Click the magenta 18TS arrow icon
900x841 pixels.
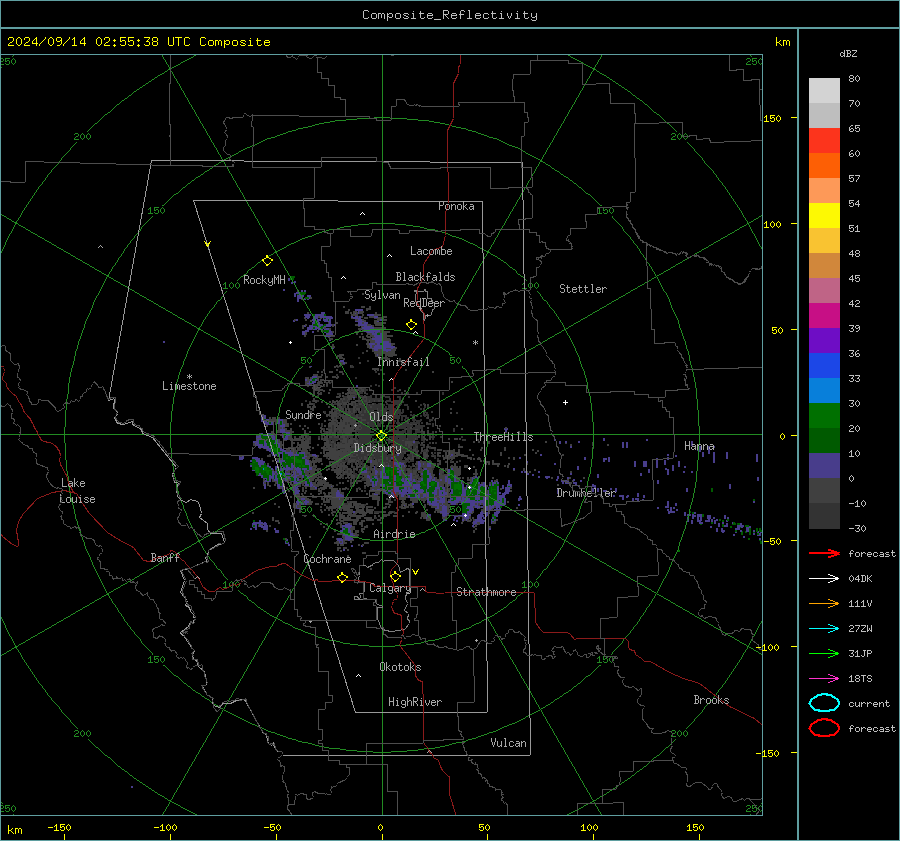(824, 679)
